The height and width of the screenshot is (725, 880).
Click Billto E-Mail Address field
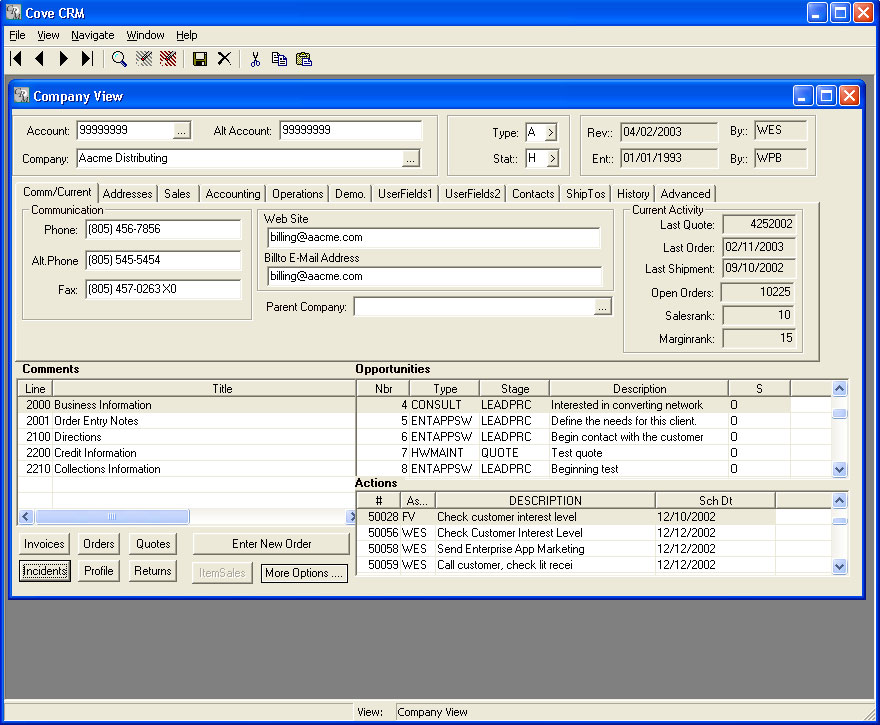coord(434,277)
